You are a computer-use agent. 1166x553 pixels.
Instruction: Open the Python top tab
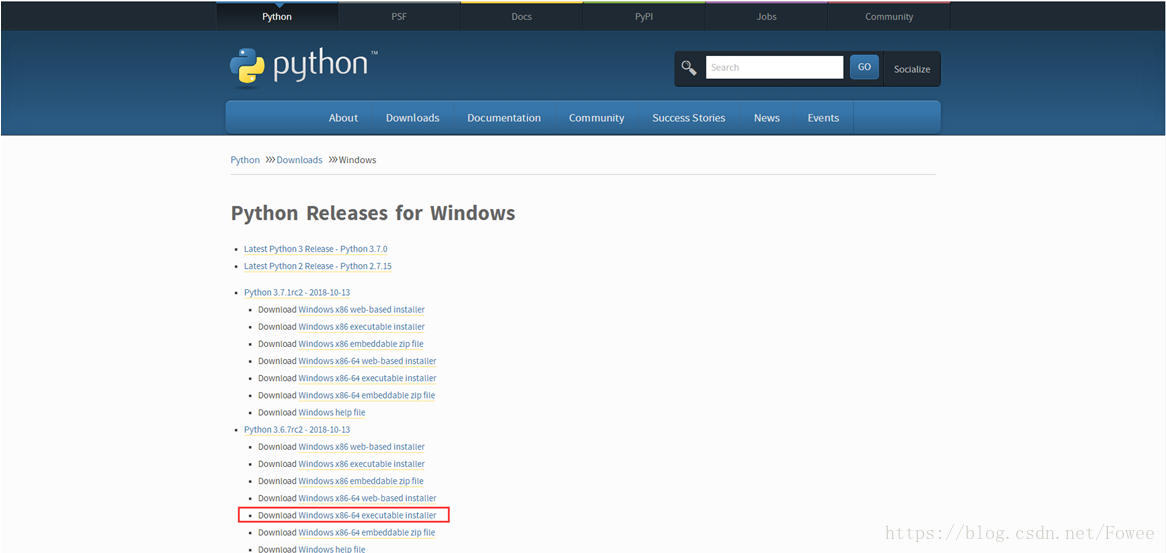277,16
